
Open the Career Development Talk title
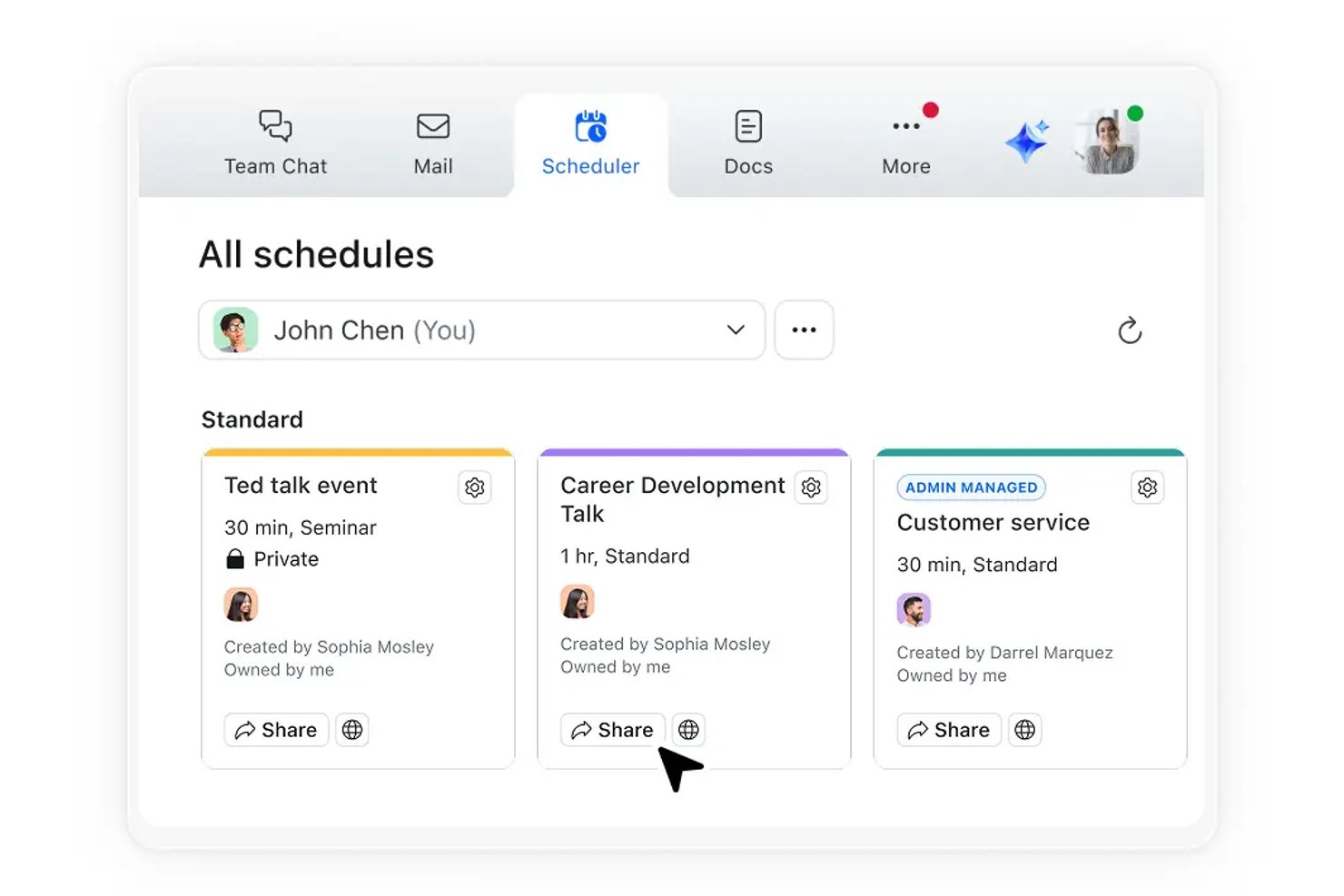coord(673,499)
